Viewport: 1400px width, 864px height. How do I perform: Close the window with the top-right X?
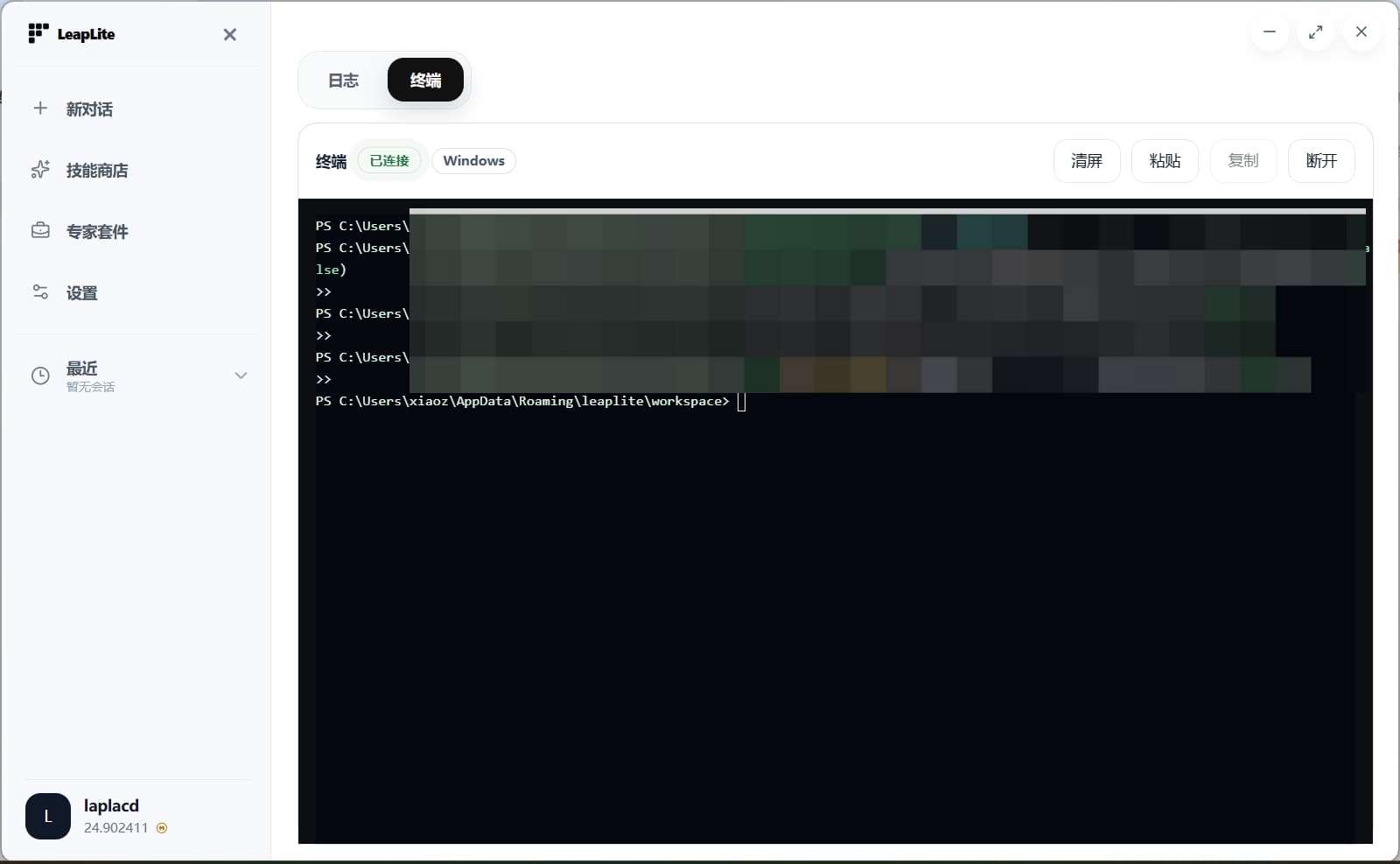(x=1361, y=32)
